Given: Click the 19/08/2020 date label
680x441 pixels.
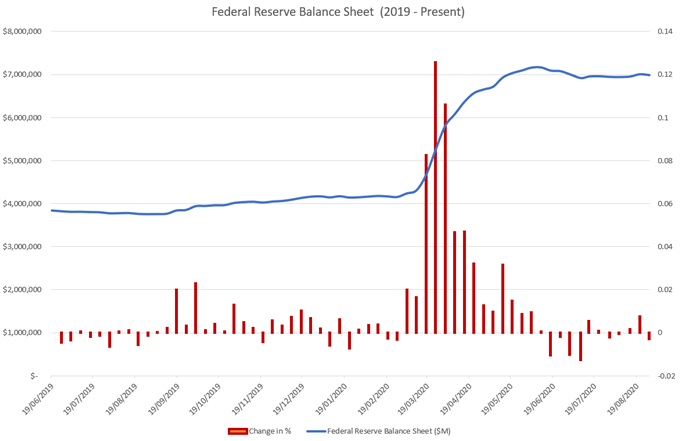Looking at the screenshot, I should (623, 399).
